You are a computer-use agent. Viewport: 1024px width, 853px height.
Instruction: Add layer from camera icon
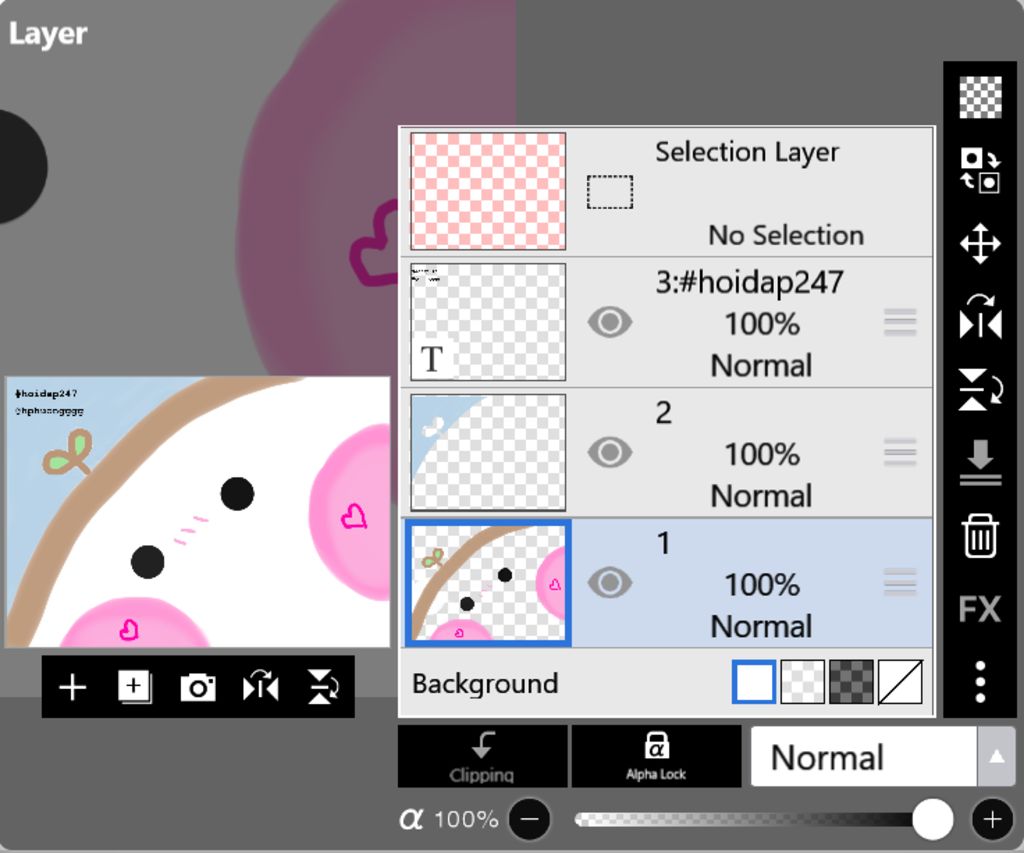[198, 687]
